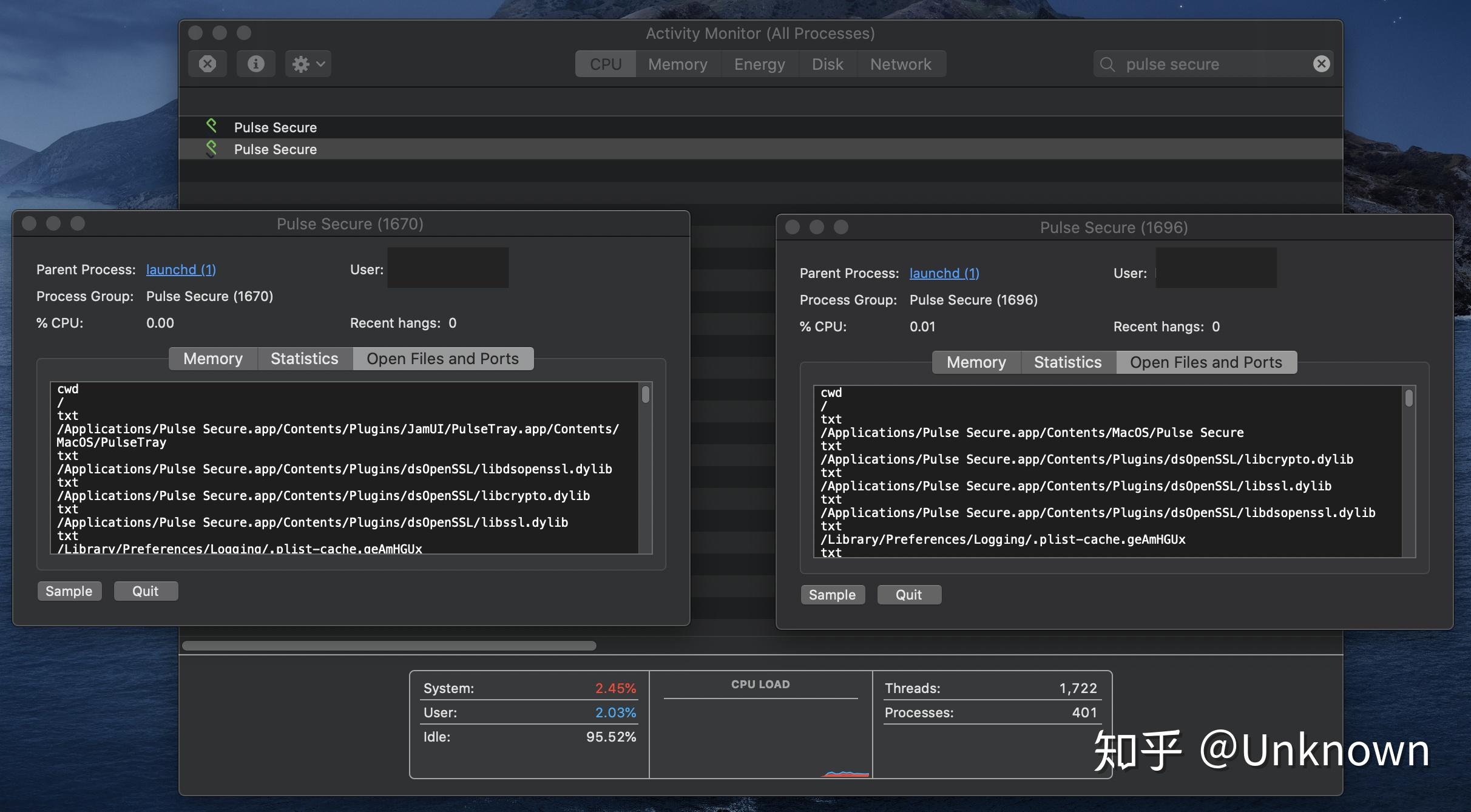1471x812 pixels.
Task: Click the Pulse Secure icon in the first process row
Action: point(212,126)
